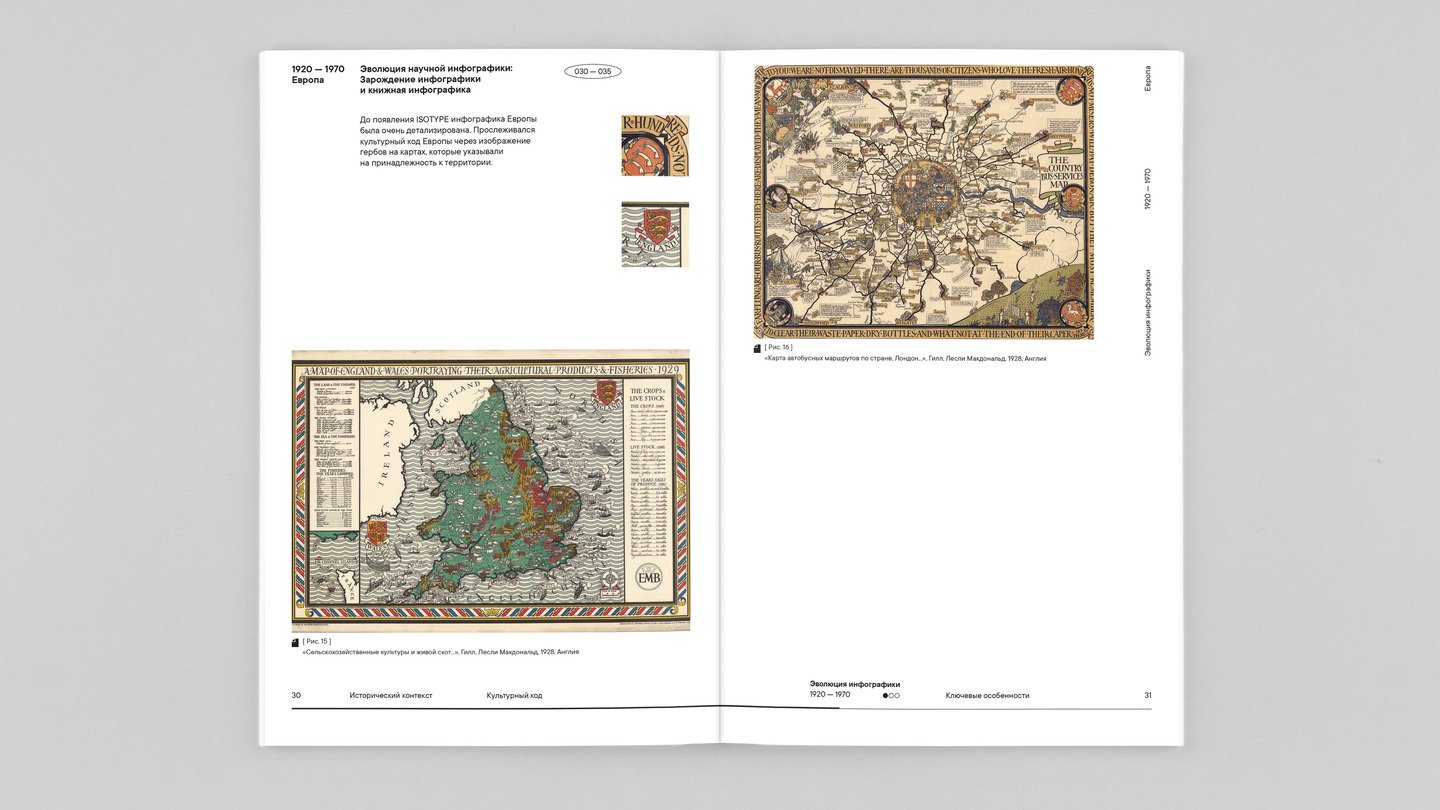Select the "1920 — 1970" heading at top left
Screen dimensions: 1440x810
coord(318,70)
